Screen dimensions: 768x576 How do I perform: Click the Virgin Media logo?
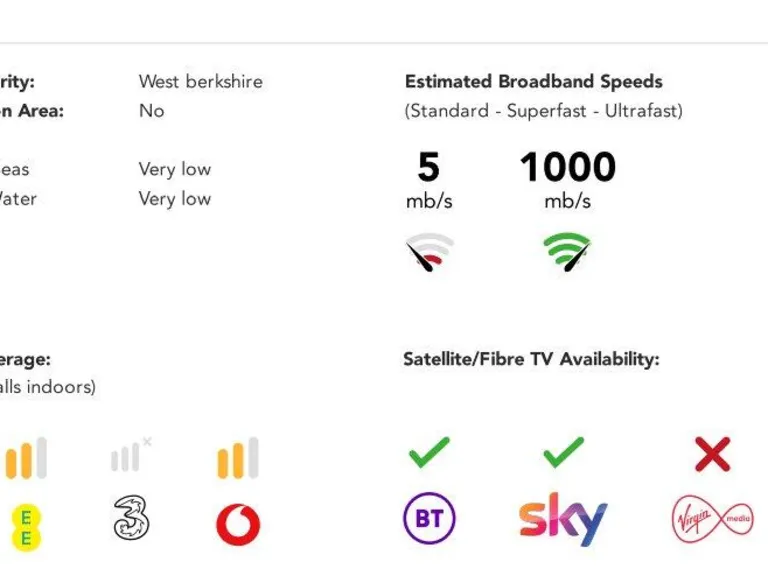point(712,520)
